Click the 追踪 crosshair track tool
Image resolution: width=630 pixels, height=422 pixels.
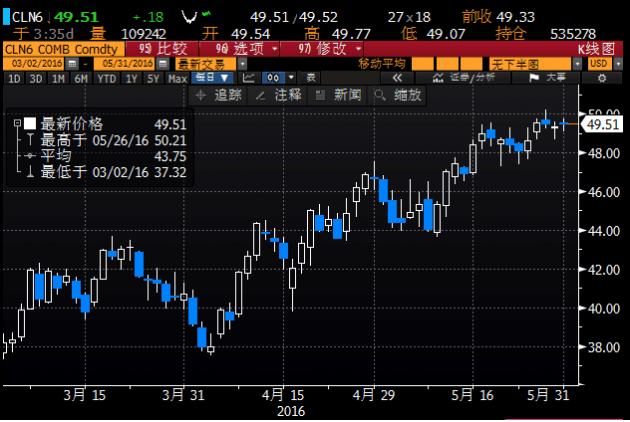click(223, 95)
